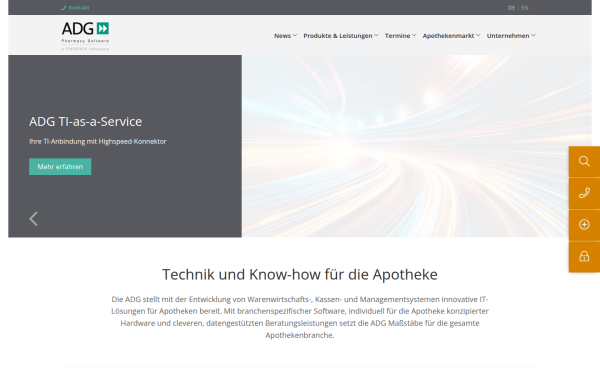Click the paragraph starting Die ADG stellt
The image size is (600, 375).
coord(300,317)
